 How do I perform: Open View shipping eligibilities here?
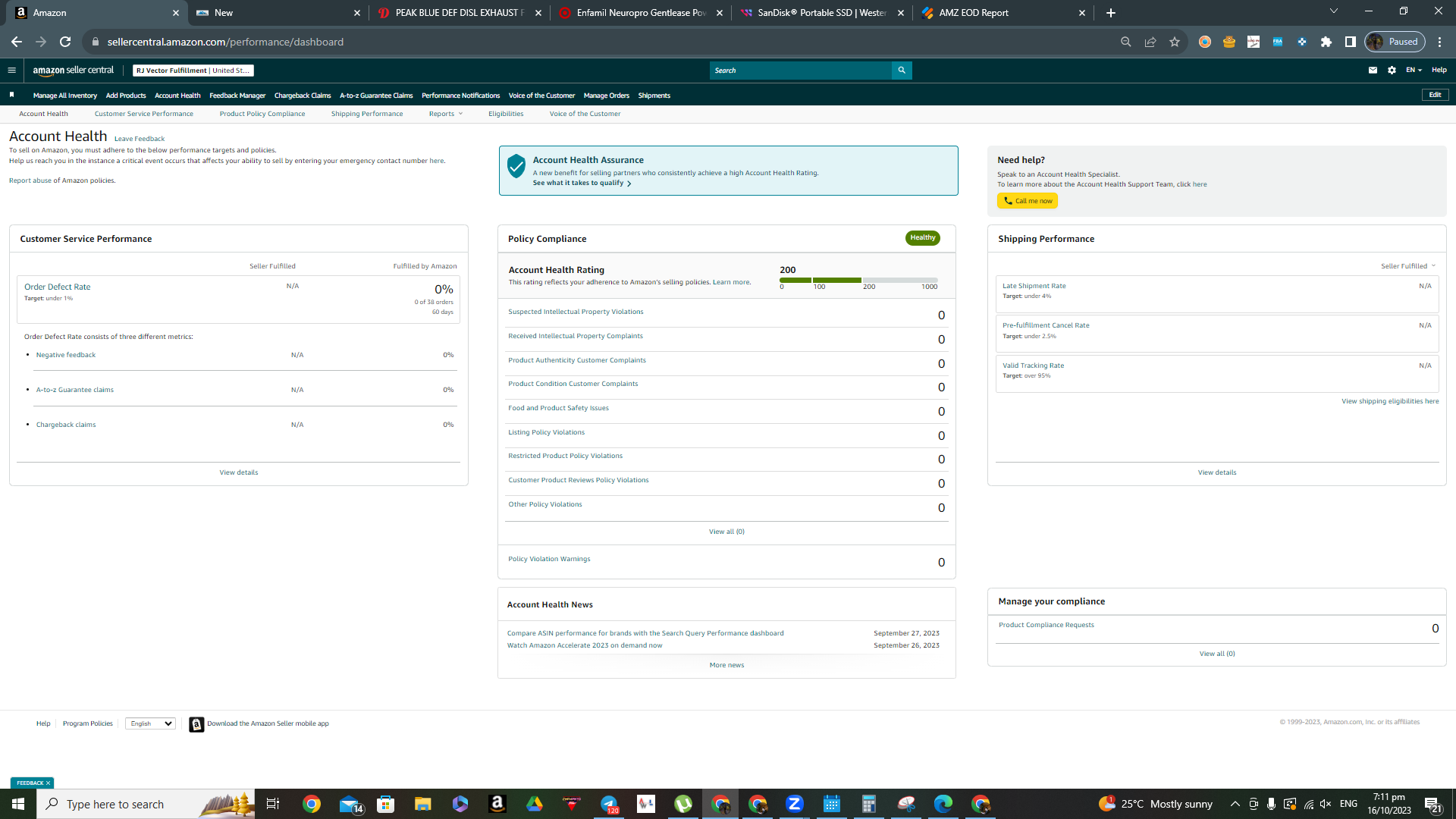(1390, 401)
